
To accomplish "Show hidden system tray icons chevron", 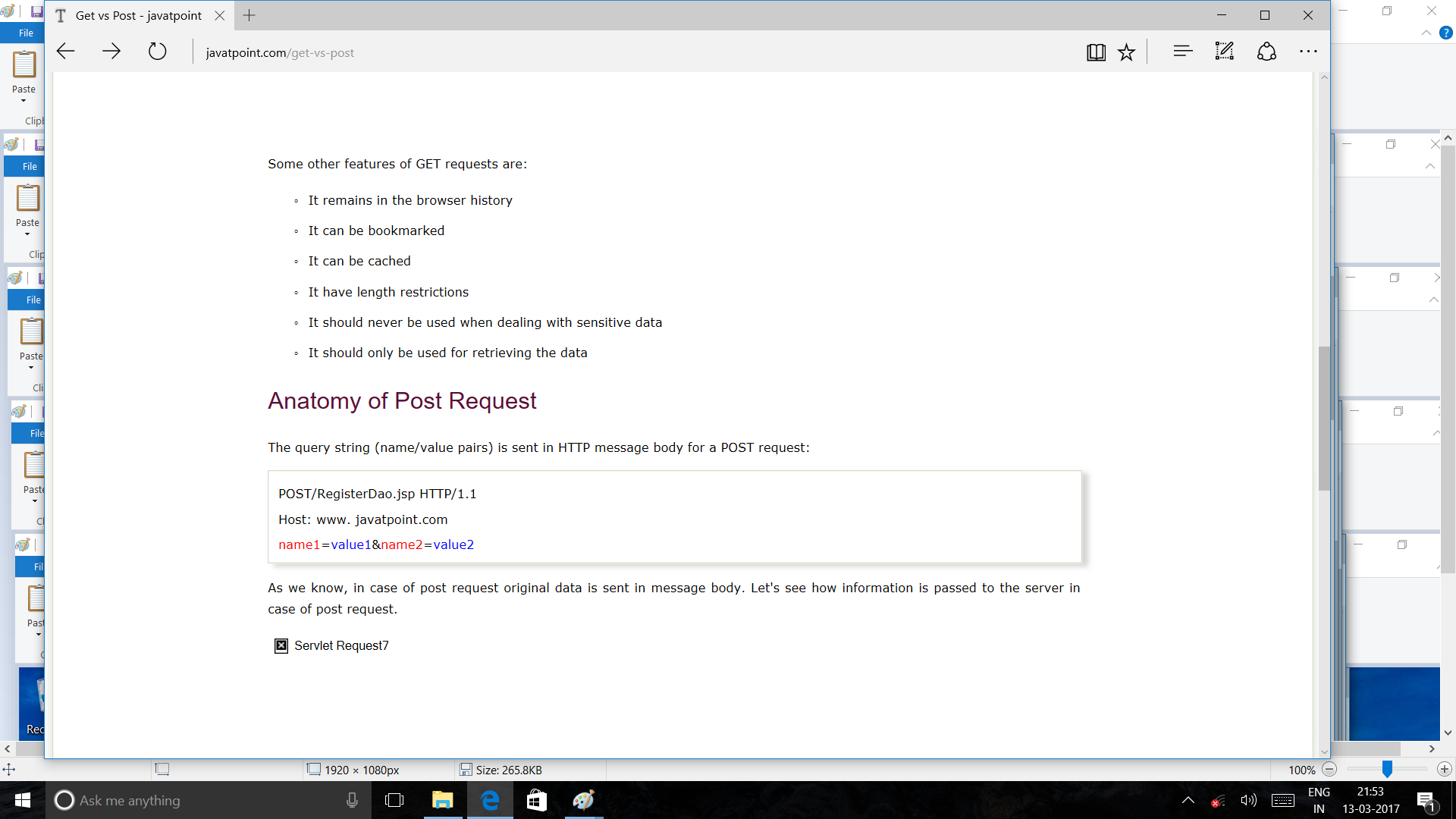I will coord(1188,800).
